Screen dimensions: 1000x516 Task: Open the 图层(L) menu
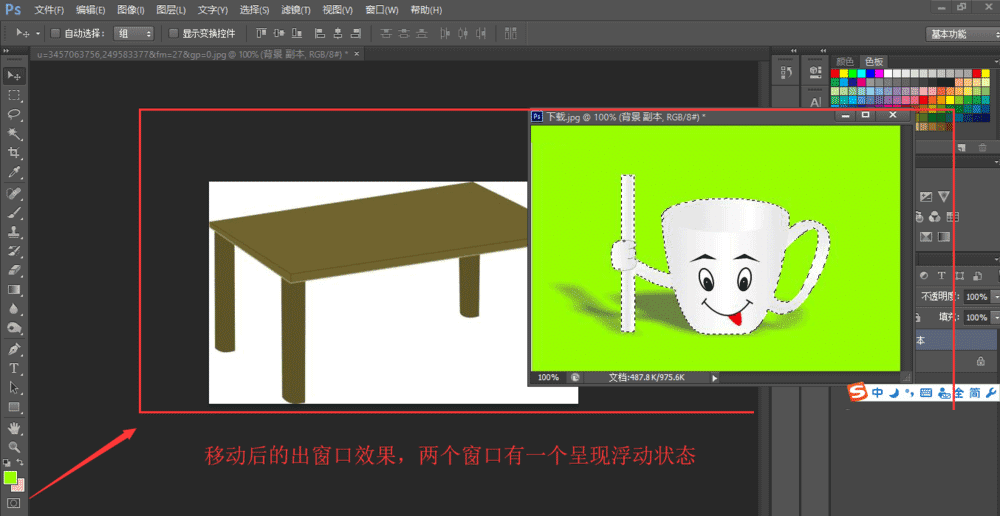click(172, 10)
